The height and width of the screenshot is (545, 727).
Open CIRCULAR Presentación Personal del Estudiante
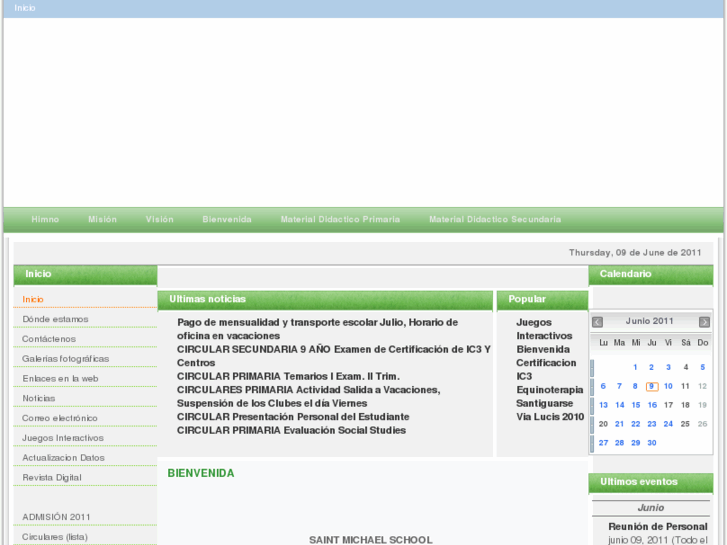pyautogui.click(x=293, y=417)
